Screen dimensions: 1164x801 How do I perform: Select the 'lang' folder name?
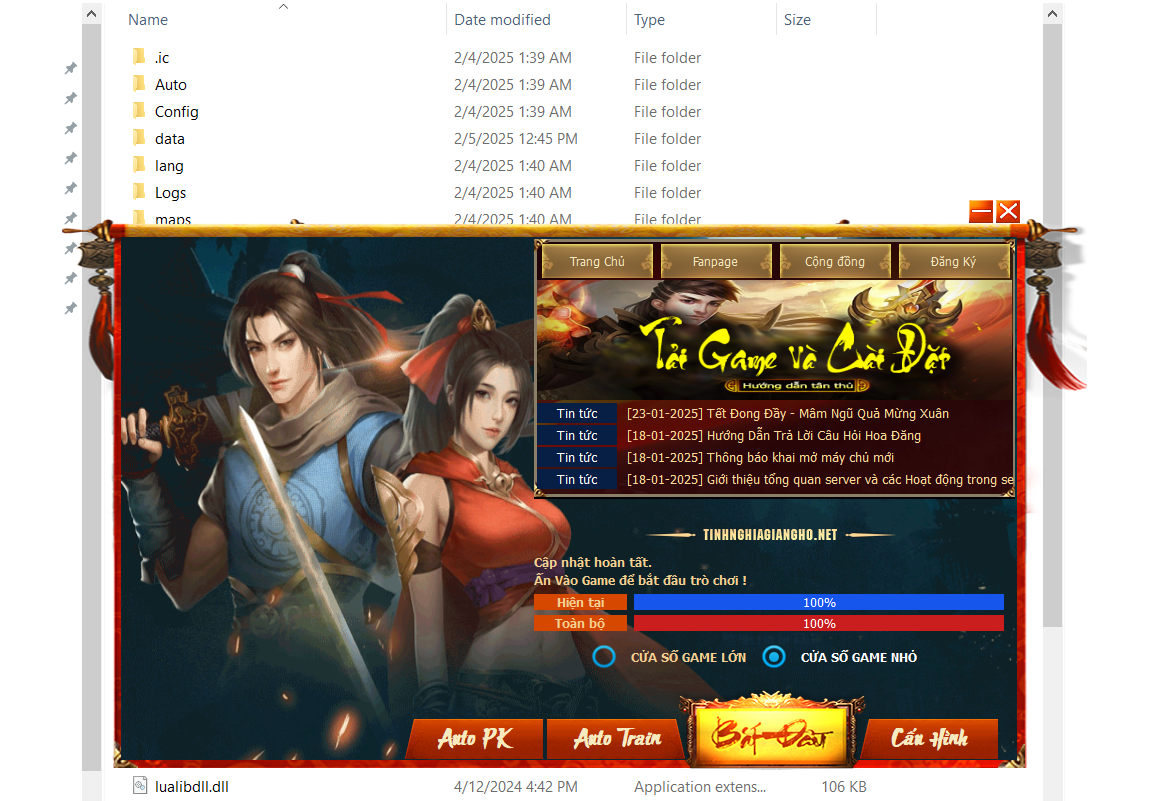169,166
